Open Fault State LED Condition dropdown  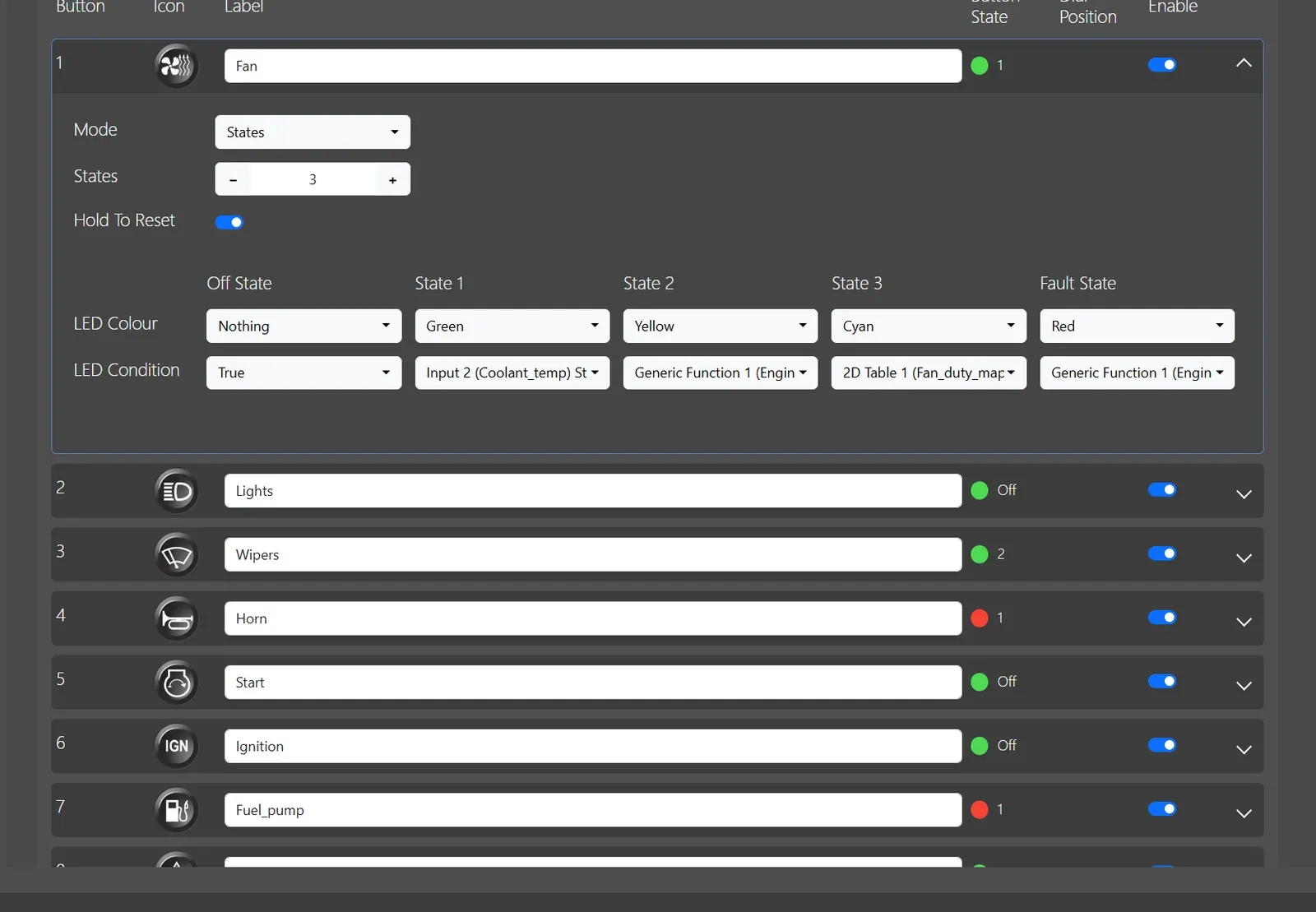pos(1138,373)
